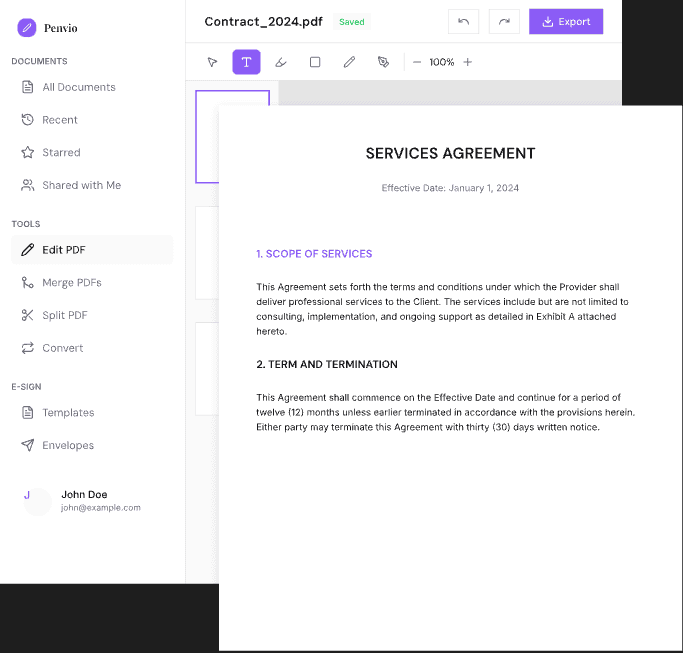Image resolution: width=683 pixels, height=653 pixels.
Task: Pick the pencil draw tool
Action: pos(349,62)
